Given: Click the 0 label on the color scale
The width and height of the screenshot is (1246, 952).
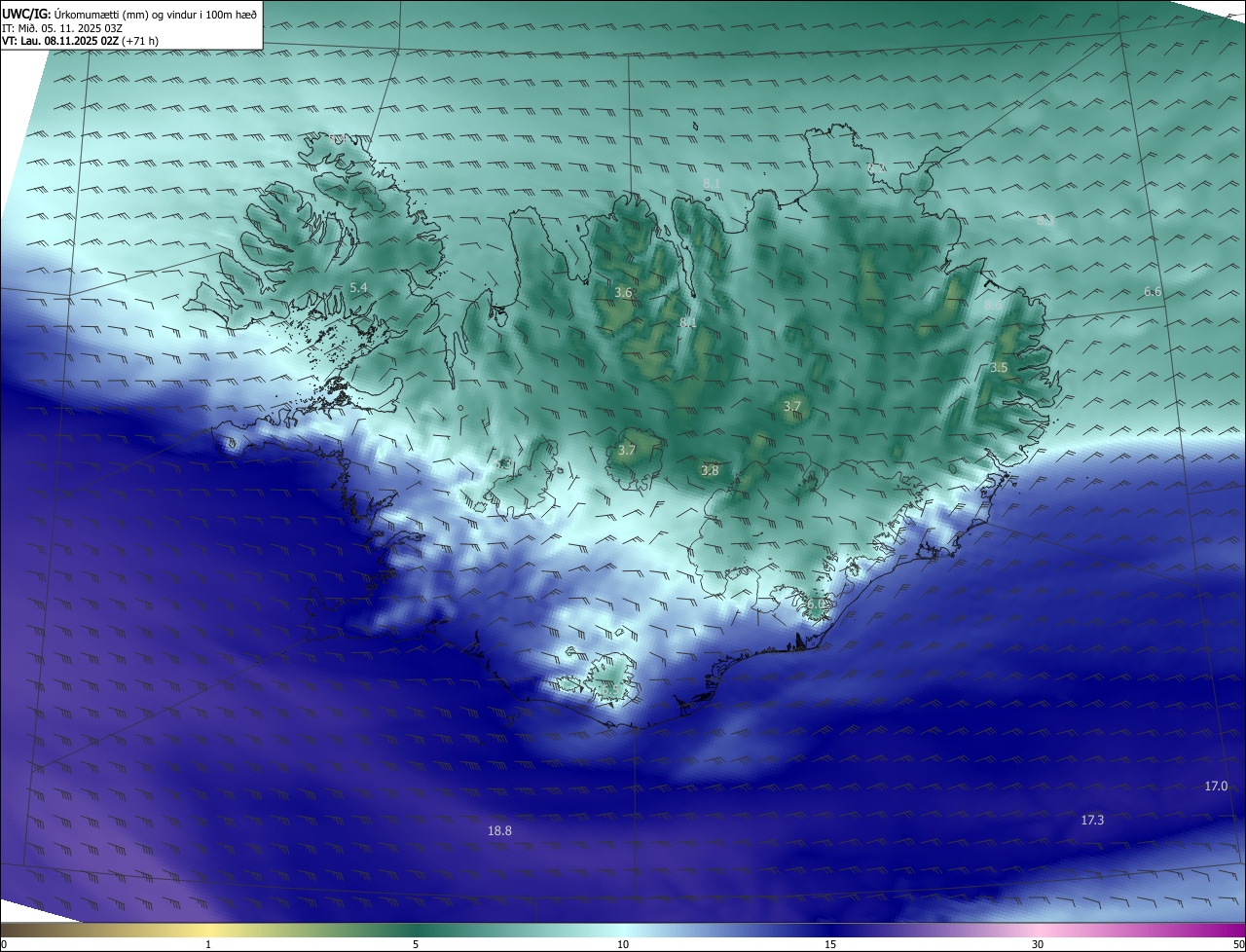Looking at the screenshot, I should 4,944.
